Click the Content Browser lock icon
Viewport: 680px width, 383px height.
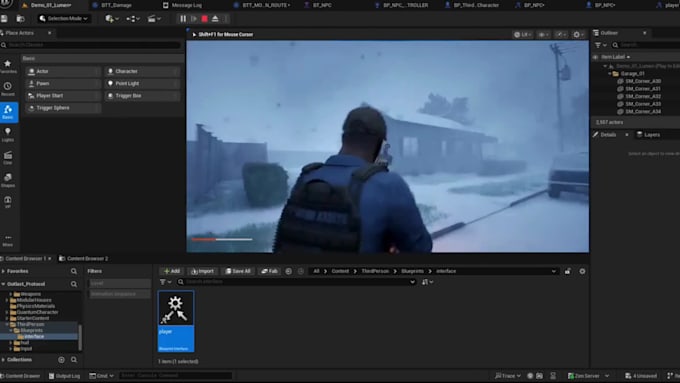point(568,271)
